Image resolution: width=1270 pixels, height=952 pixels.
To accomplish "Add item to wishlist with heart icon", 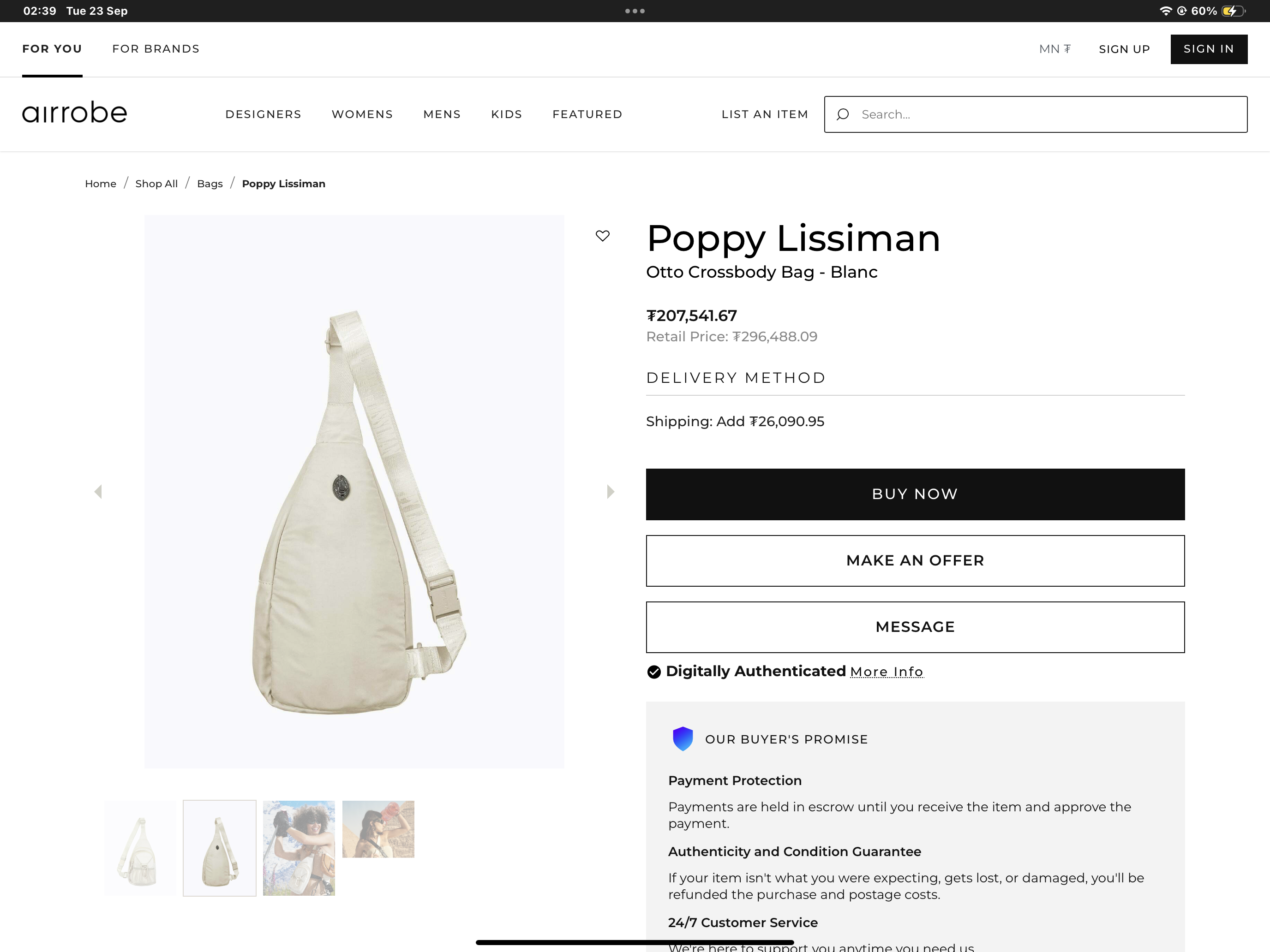I will pyautogui.click(x=602, y=236).
